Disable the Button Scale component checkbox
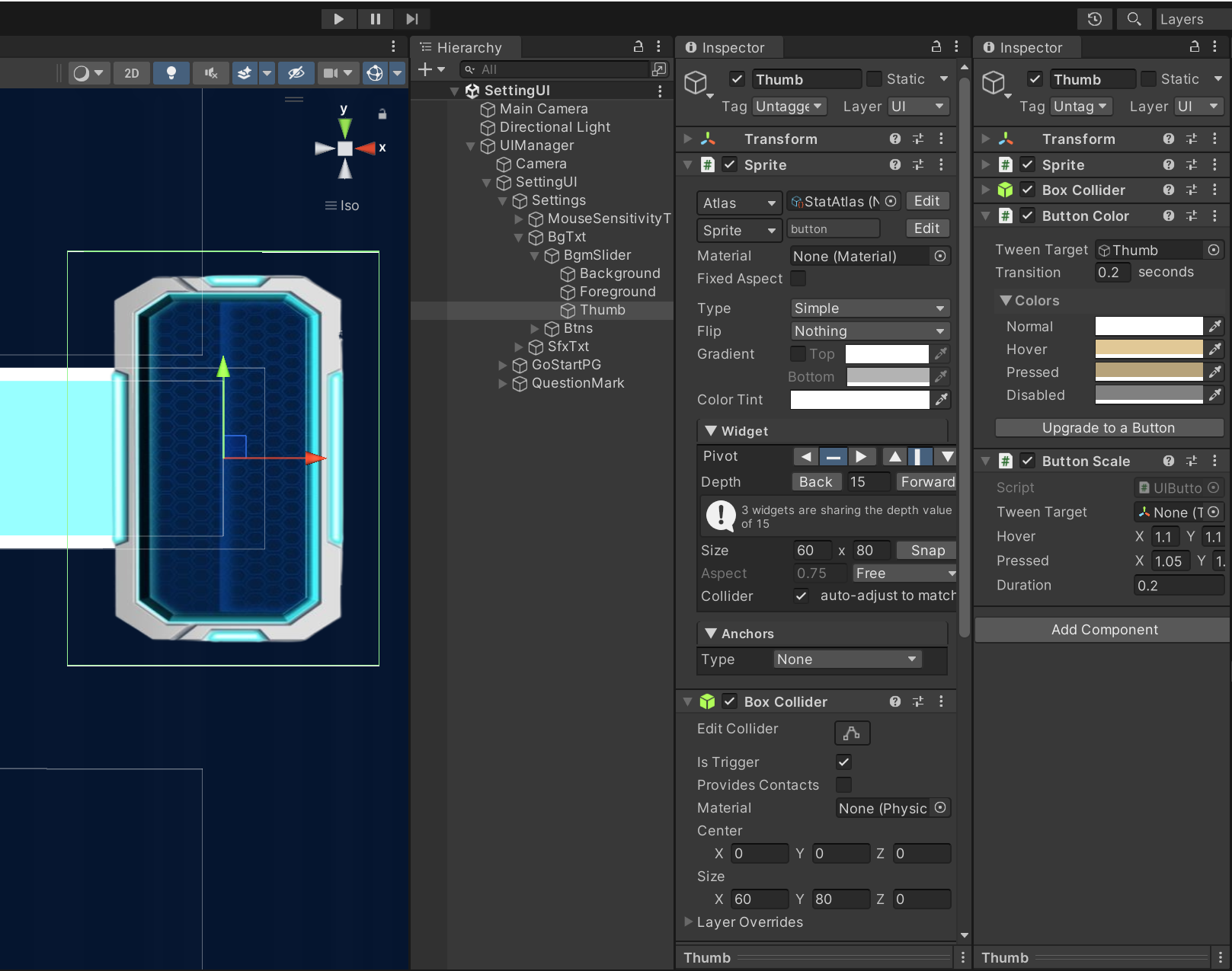 tap(1028, 461)
